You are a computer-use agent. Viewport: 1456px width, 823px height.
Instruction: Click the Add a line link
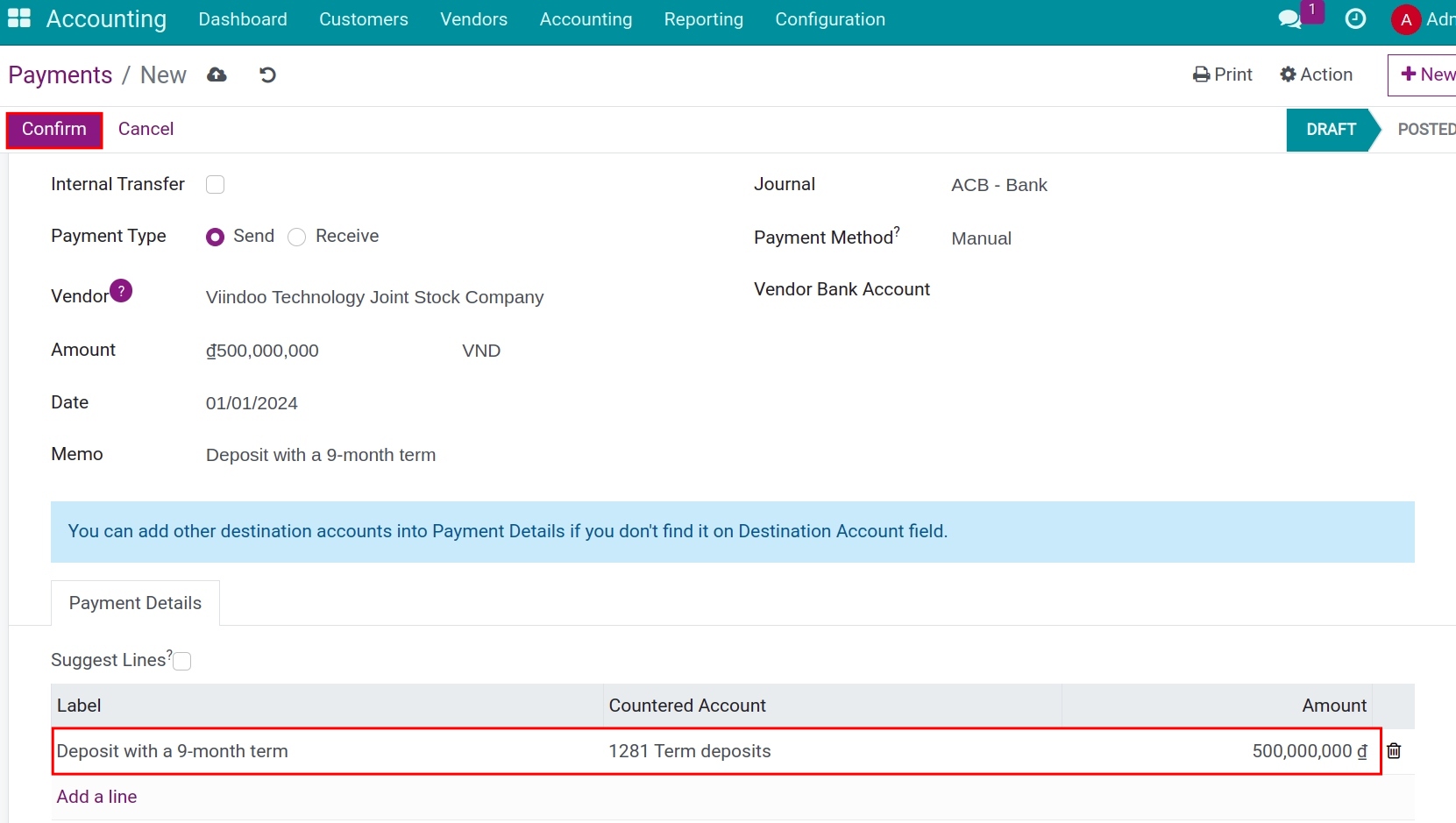tap(96, 797)
